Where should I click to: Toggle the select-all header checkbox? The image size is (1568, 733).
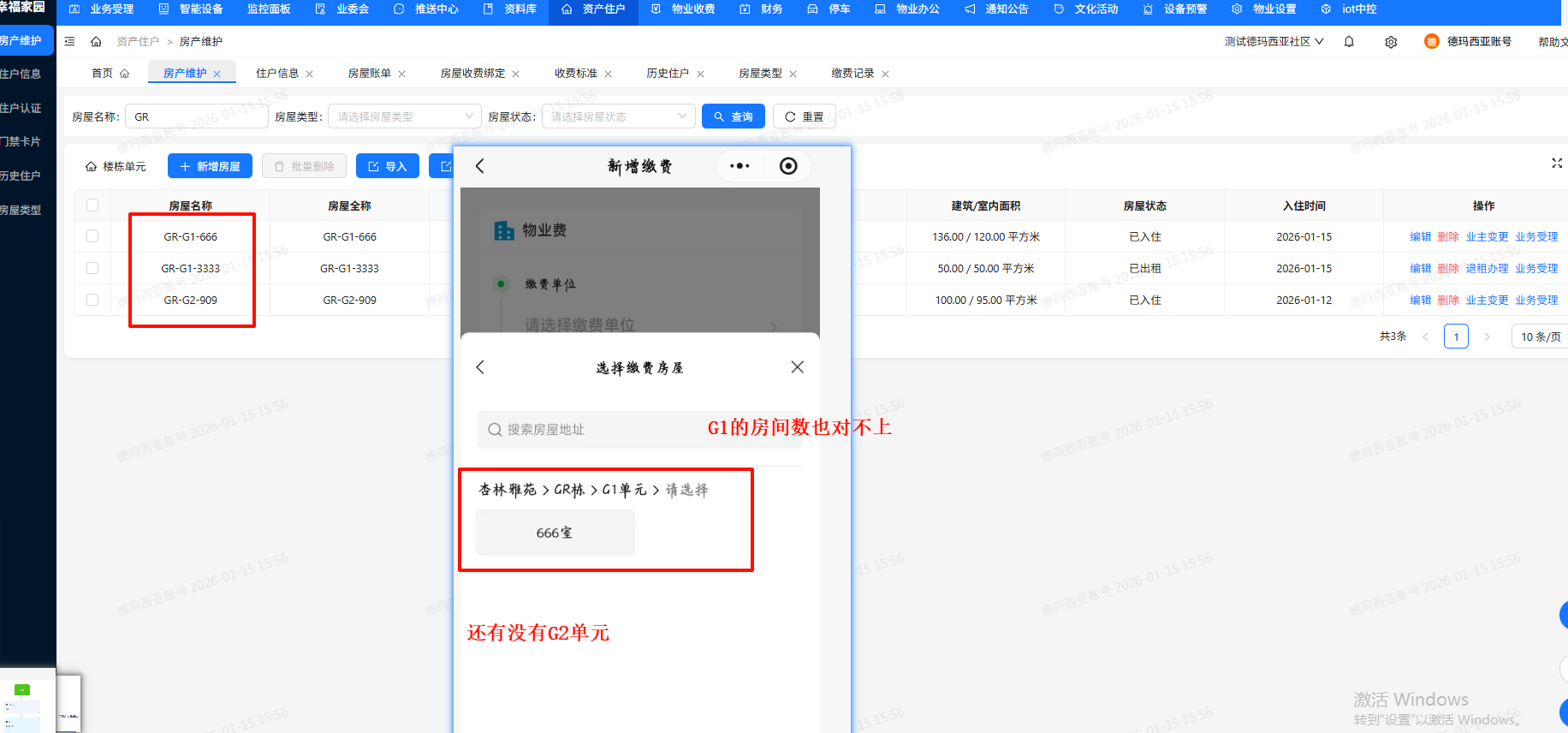tap(92, 206)
